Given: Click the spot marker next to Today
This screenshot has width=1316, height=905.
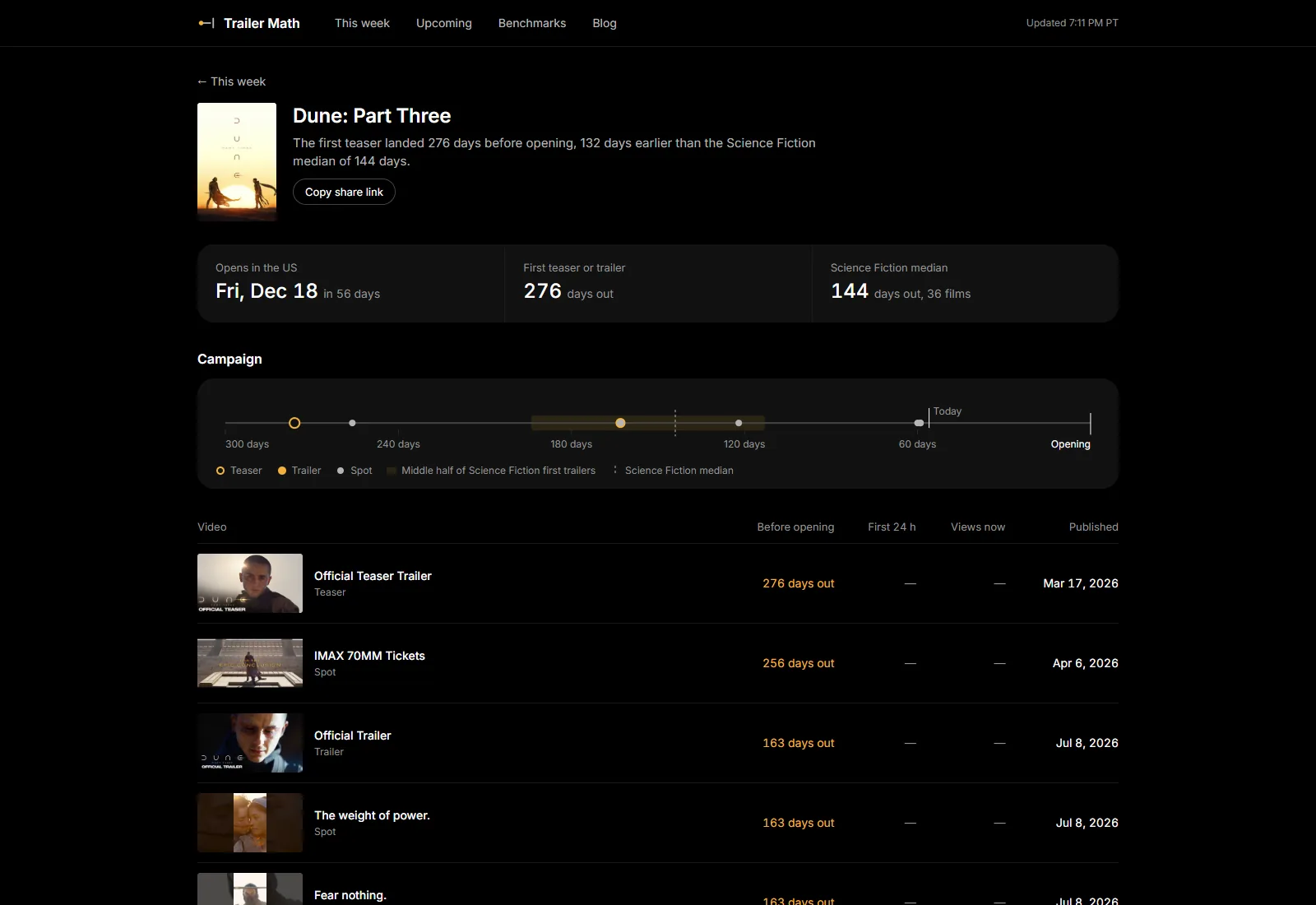Looking at the screenshot, I should coord(919,423).
